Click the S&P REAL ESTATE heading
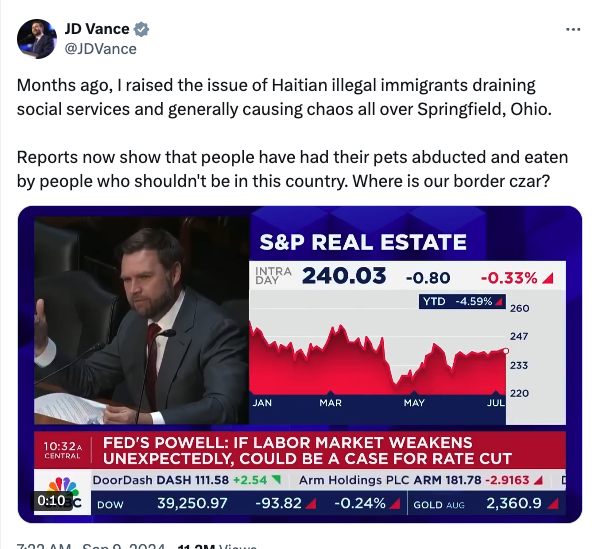 pyautogui.click(x=363, y=242)
